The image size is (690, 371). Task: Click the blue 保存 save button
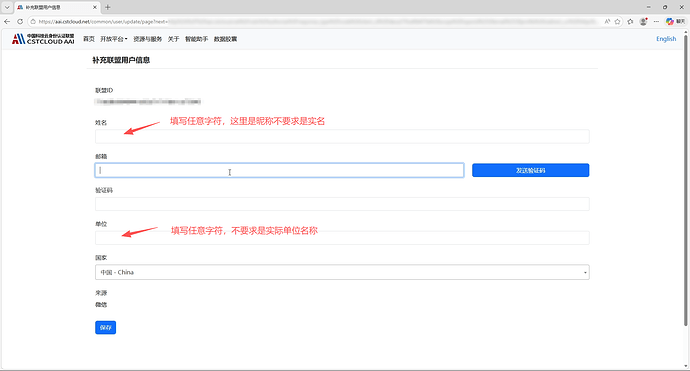(x=106, y=327)
